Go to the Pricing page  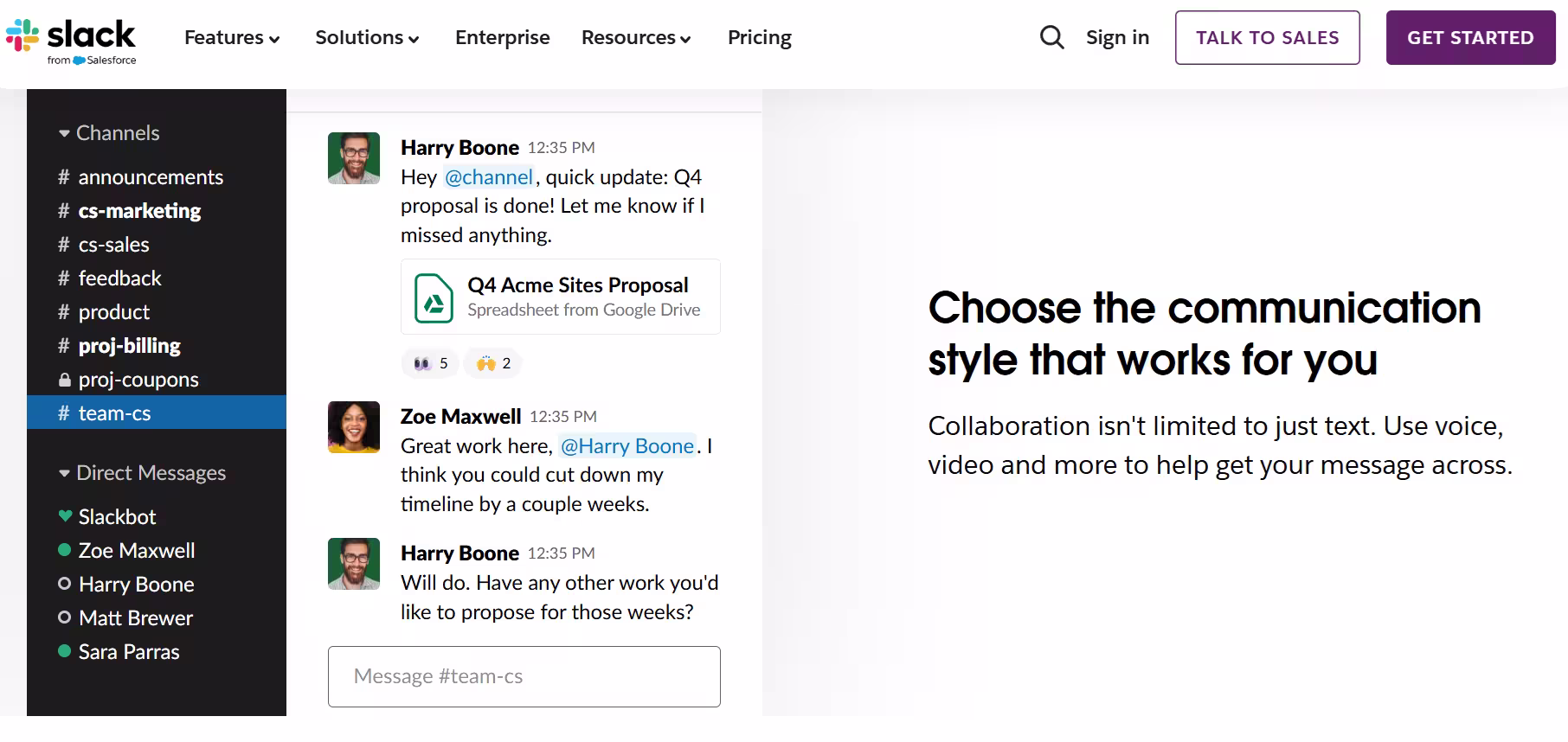tap(760, 37)
